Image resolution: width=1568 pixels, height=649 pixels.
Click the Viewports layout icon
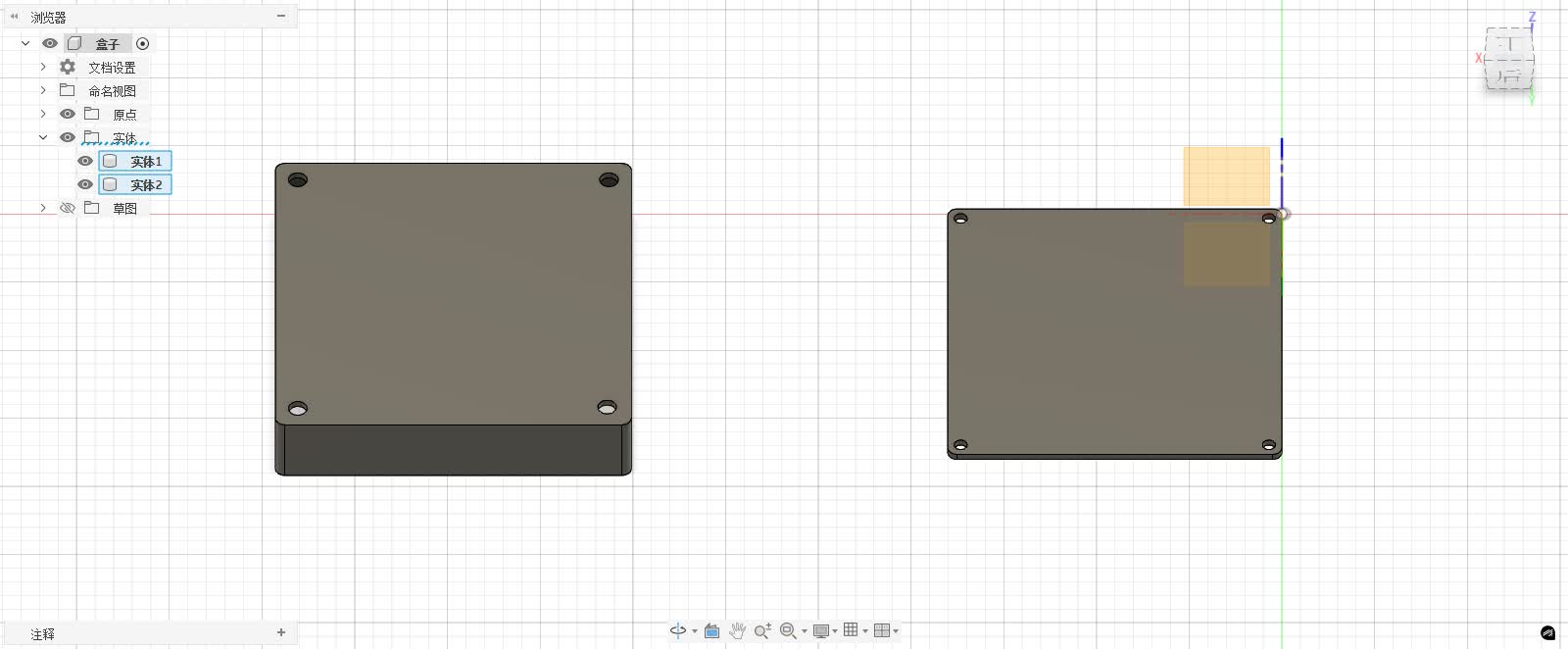(882, 630)
